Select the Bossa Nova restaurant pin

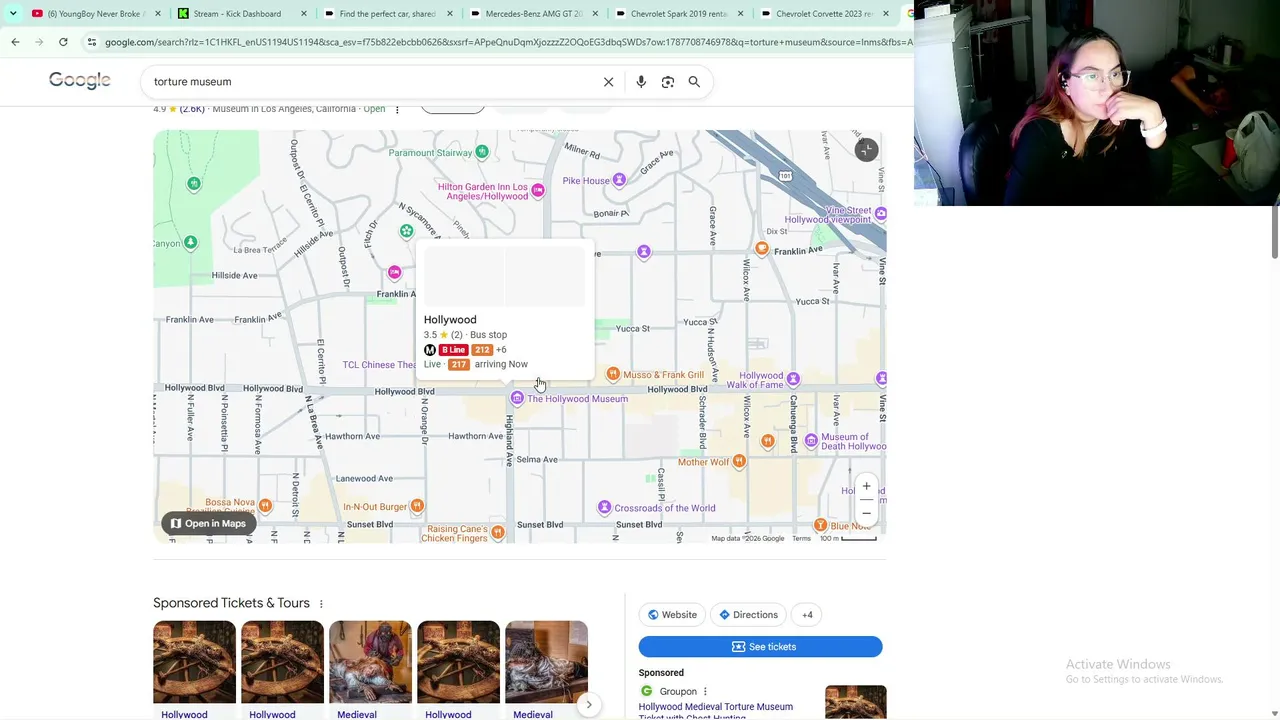click(x=265, y=506)
